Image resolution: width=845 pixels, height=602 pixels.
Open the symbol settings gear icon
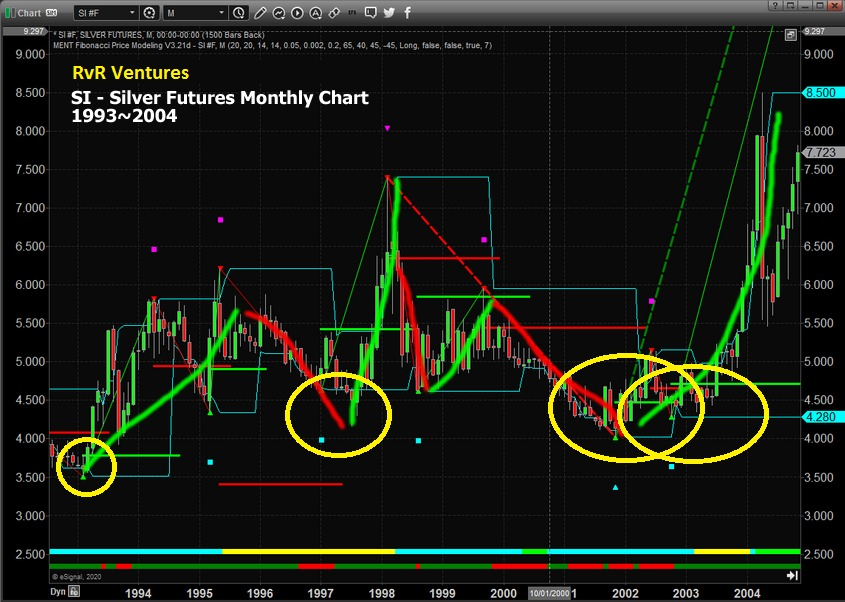tap(149, 13)
